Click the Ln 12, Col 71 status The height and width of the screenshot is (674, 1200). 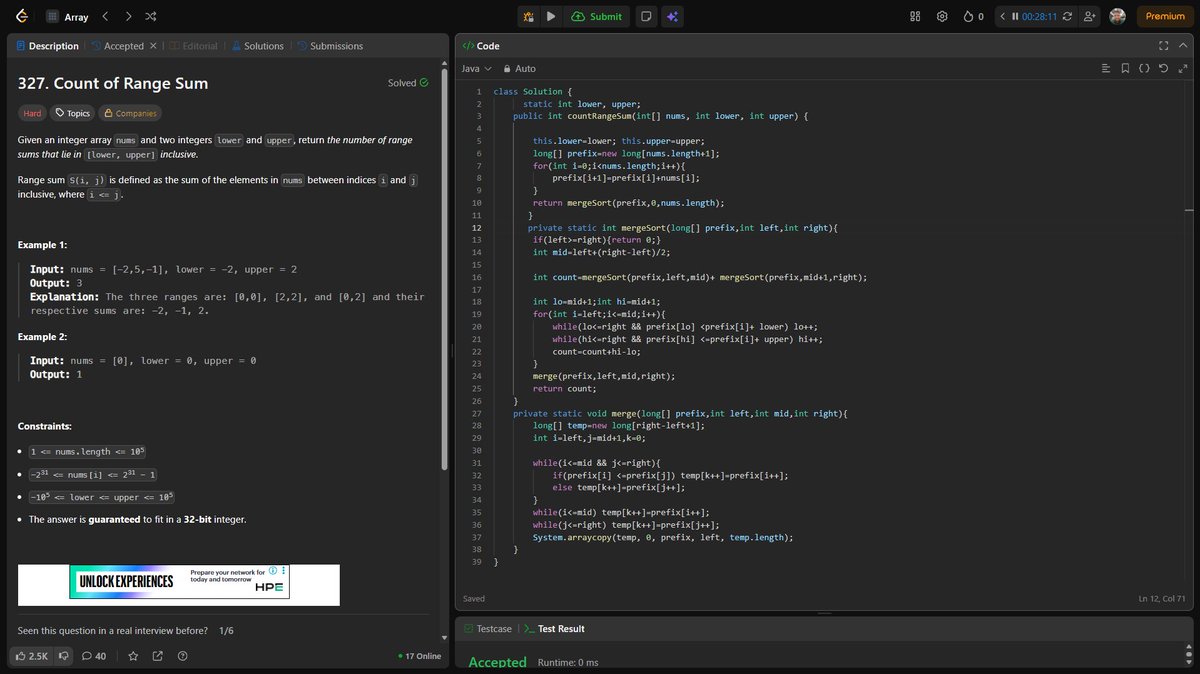[1161, 599]
